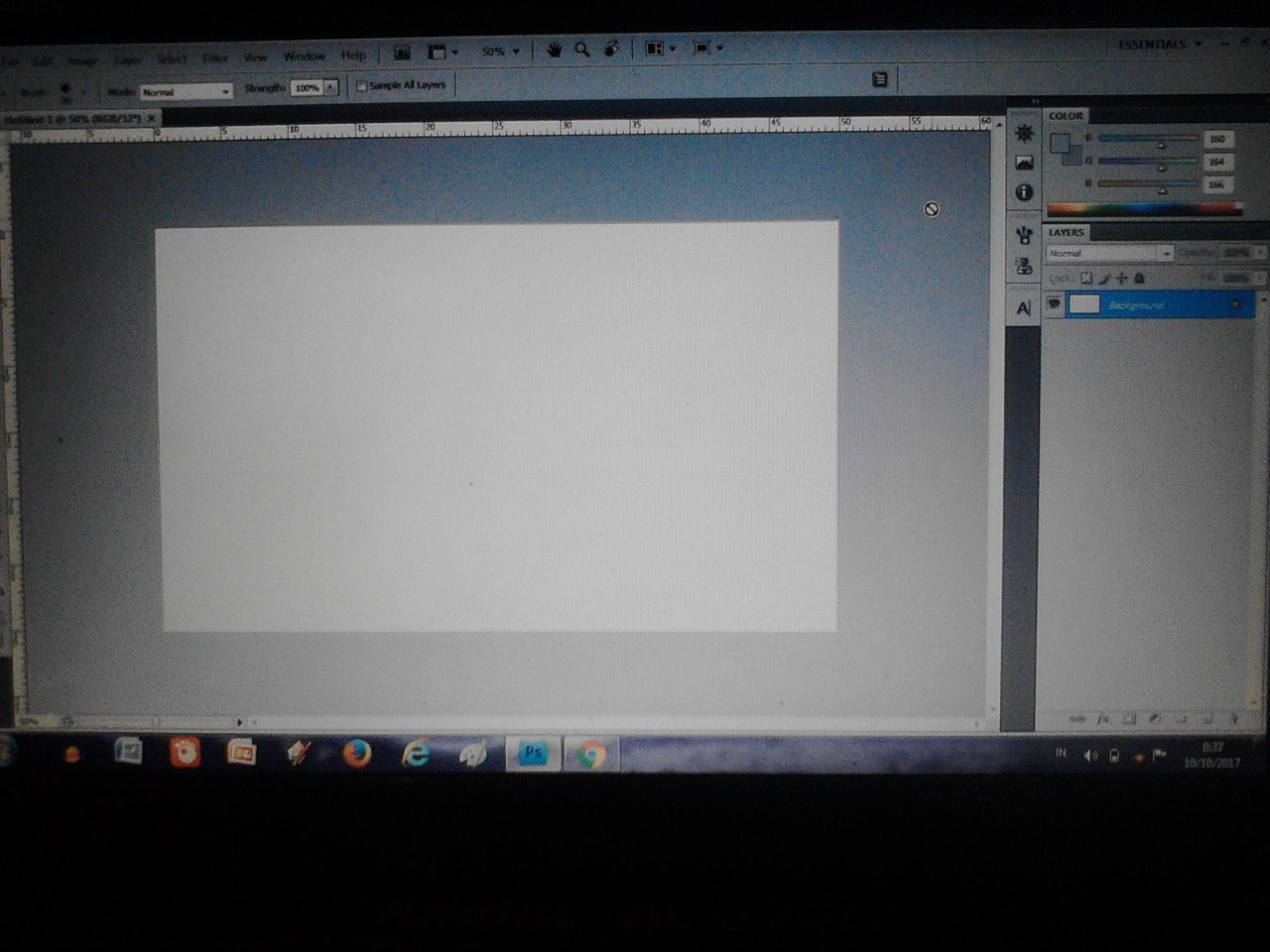Open Internet Explorer from the taskbar

click(416, 755)
